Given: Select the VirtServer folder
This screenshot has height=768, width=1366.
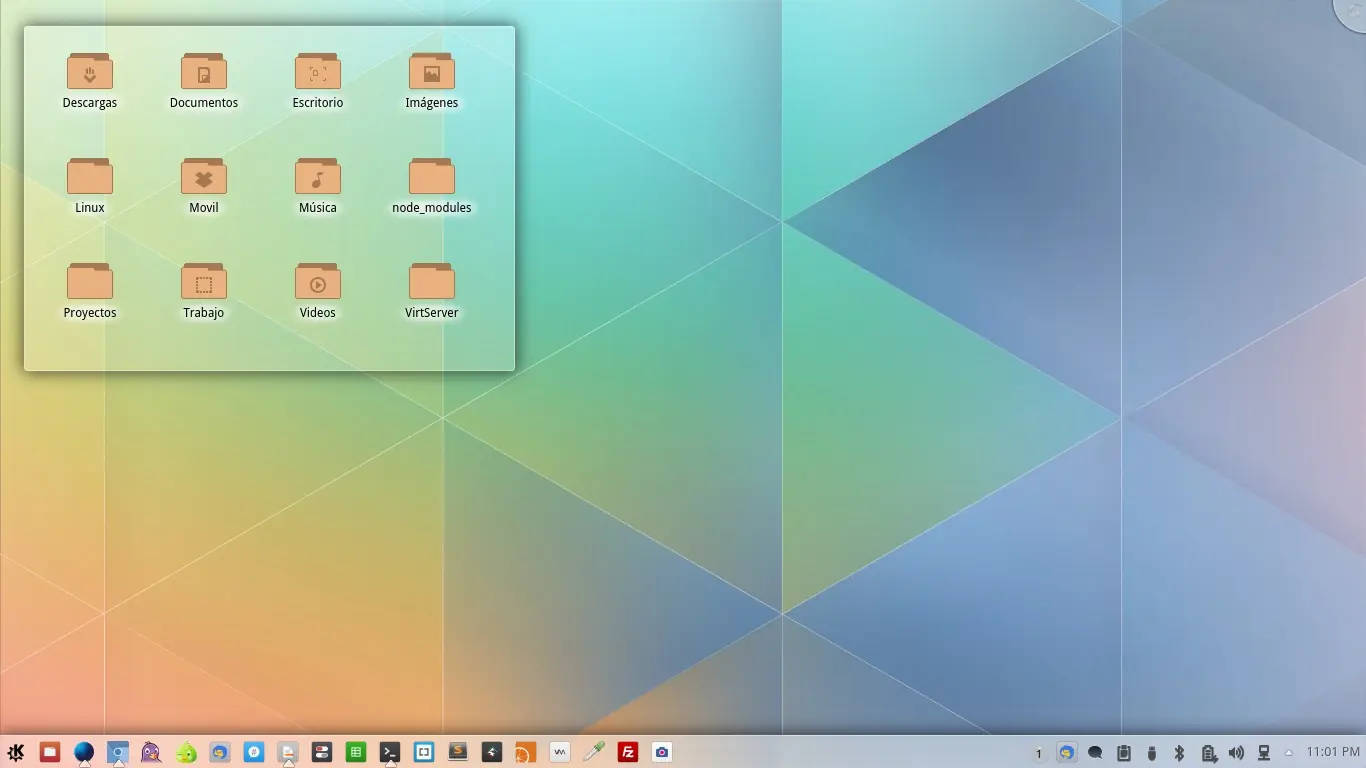Looking at the screenshot, I should point(432,291).
